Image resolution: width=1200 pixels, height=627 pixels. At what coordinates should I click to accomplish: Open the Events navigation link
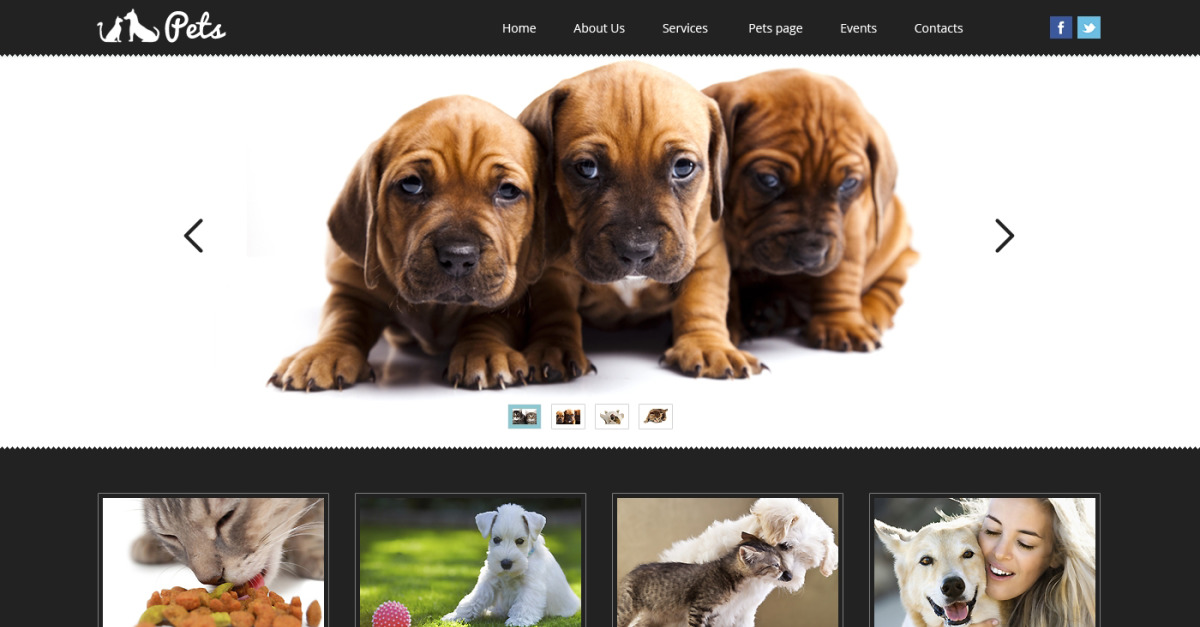click(858, 28)
